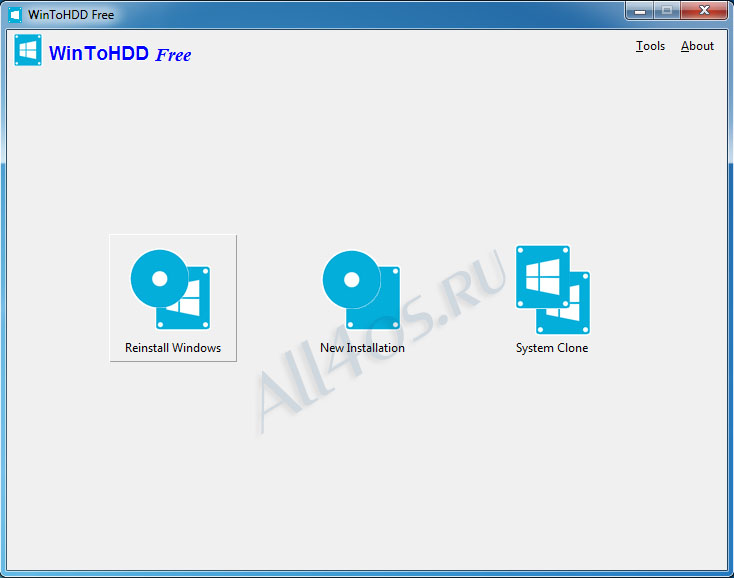This screenshot has height=578, width=734.
Task: Click the Reinstall Windows label
Action: click(x=173, y=348)
